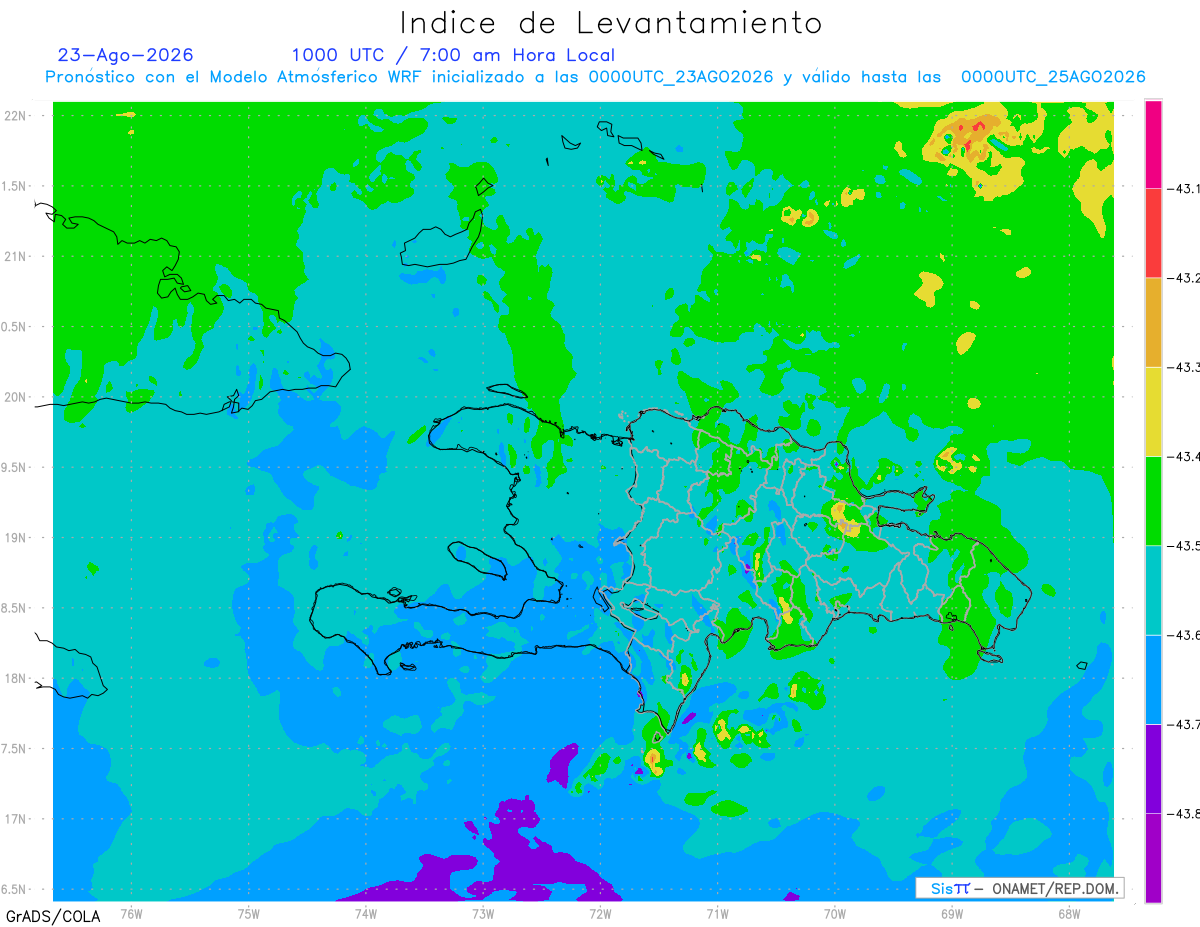Screen dimensions: 1200x927
Task: Click the legend value "-43.4"
Action: (x=1182, y=456)
